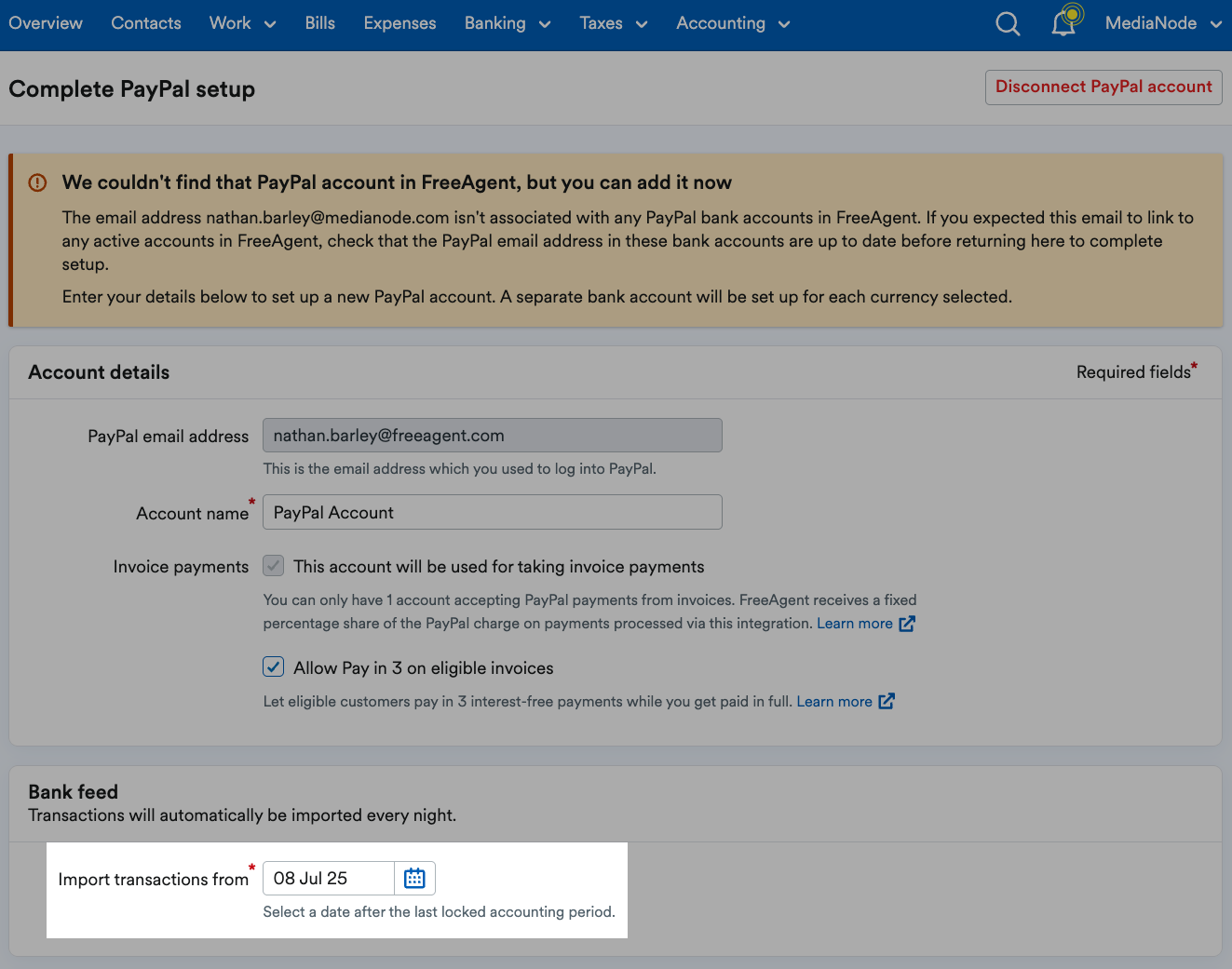The image size is (1232, 969).
Task: Open the Expenses page
Action: coord(399,23)
